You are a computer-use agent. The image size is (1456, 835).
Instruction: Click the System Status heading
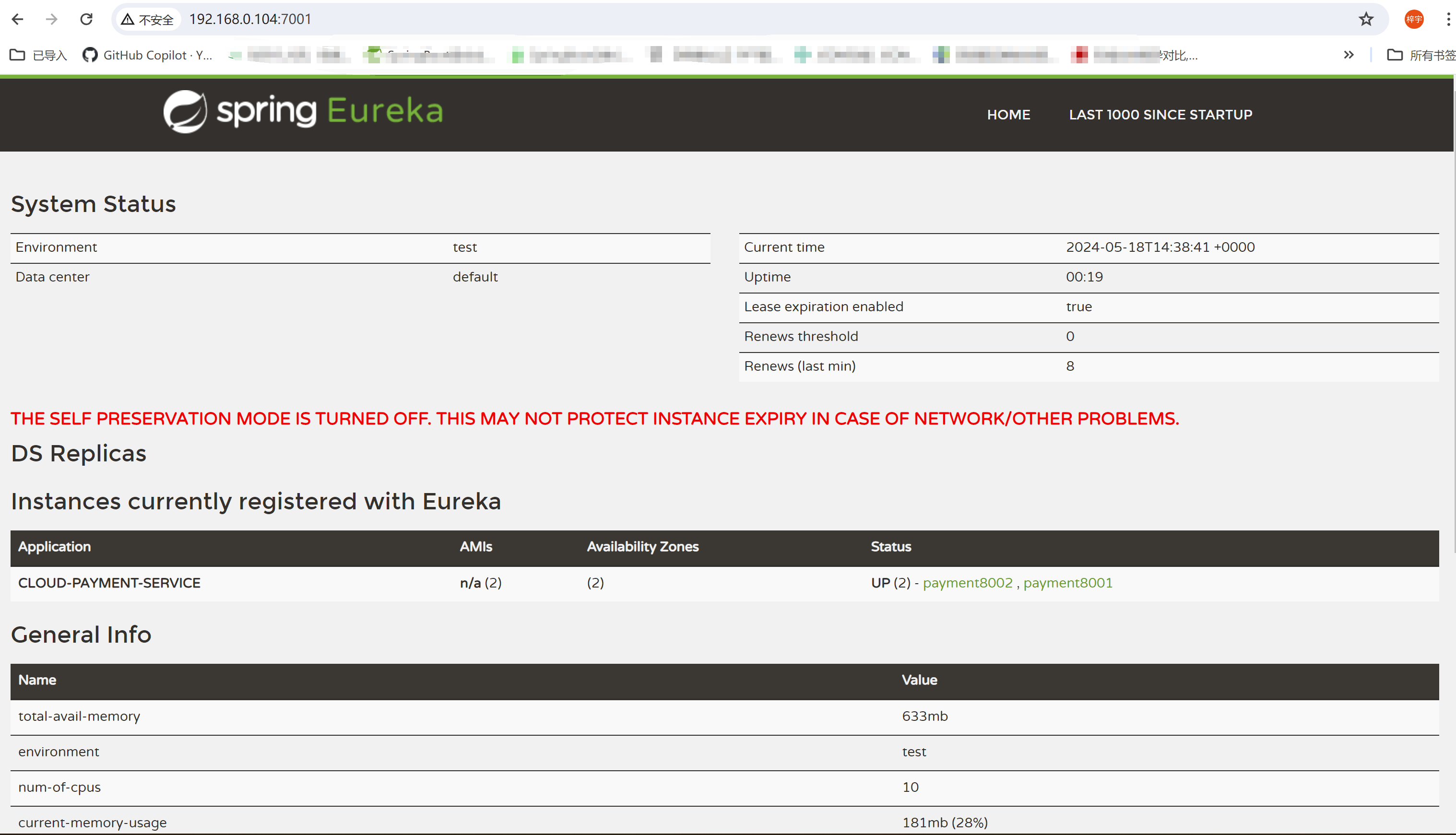click(x=94, y=204)
